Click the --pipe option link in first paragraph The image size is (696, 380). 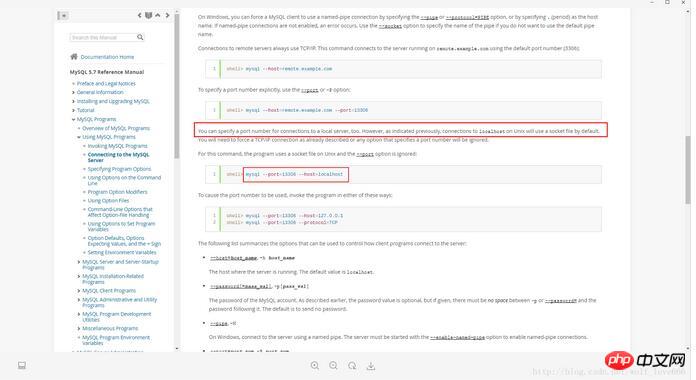pos(429,17)
